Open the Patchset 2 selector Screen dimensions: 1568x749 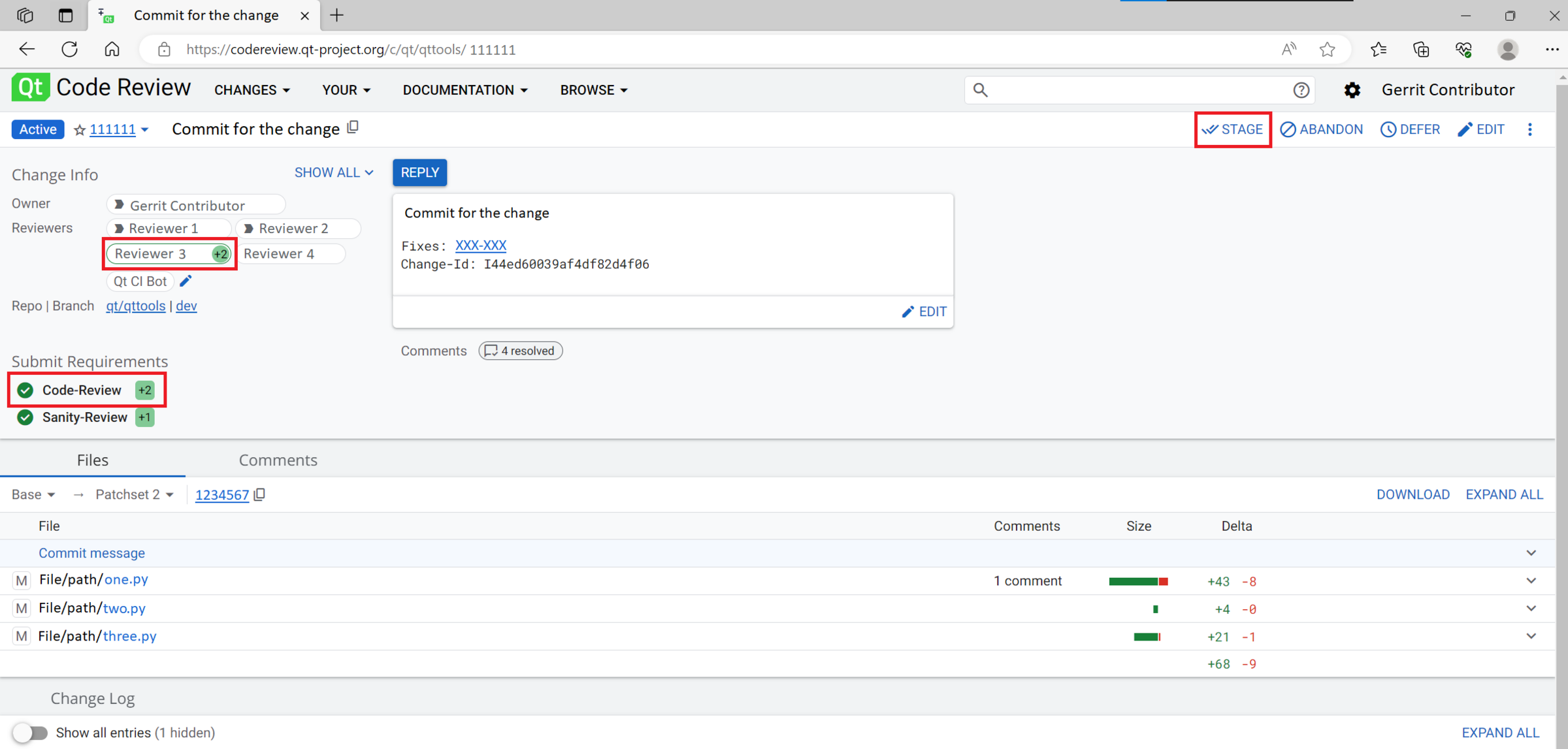pos(133,494)
